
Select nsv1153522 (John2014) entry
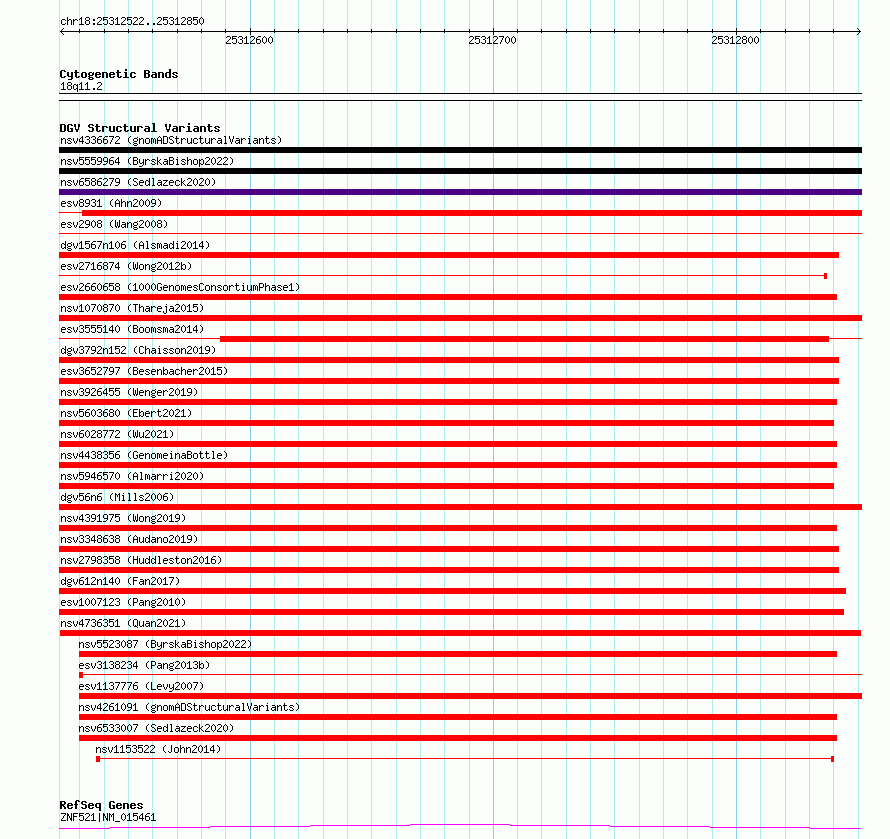pyautogui.click(x=158, y=749)
